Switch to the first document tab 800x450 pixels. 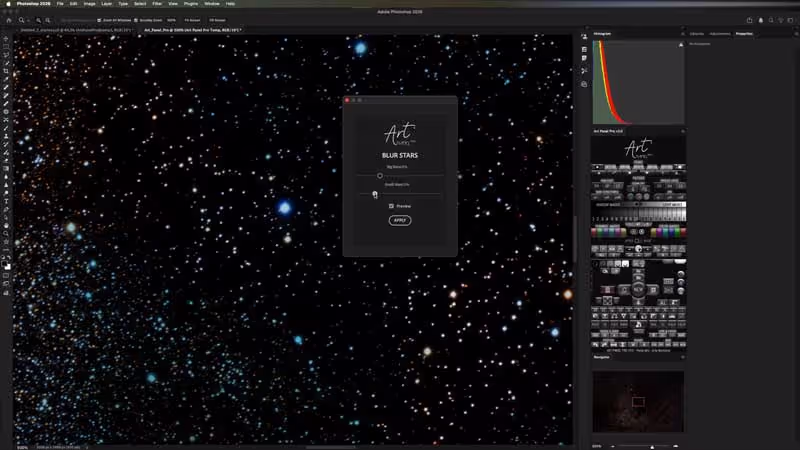click(76, 30)
